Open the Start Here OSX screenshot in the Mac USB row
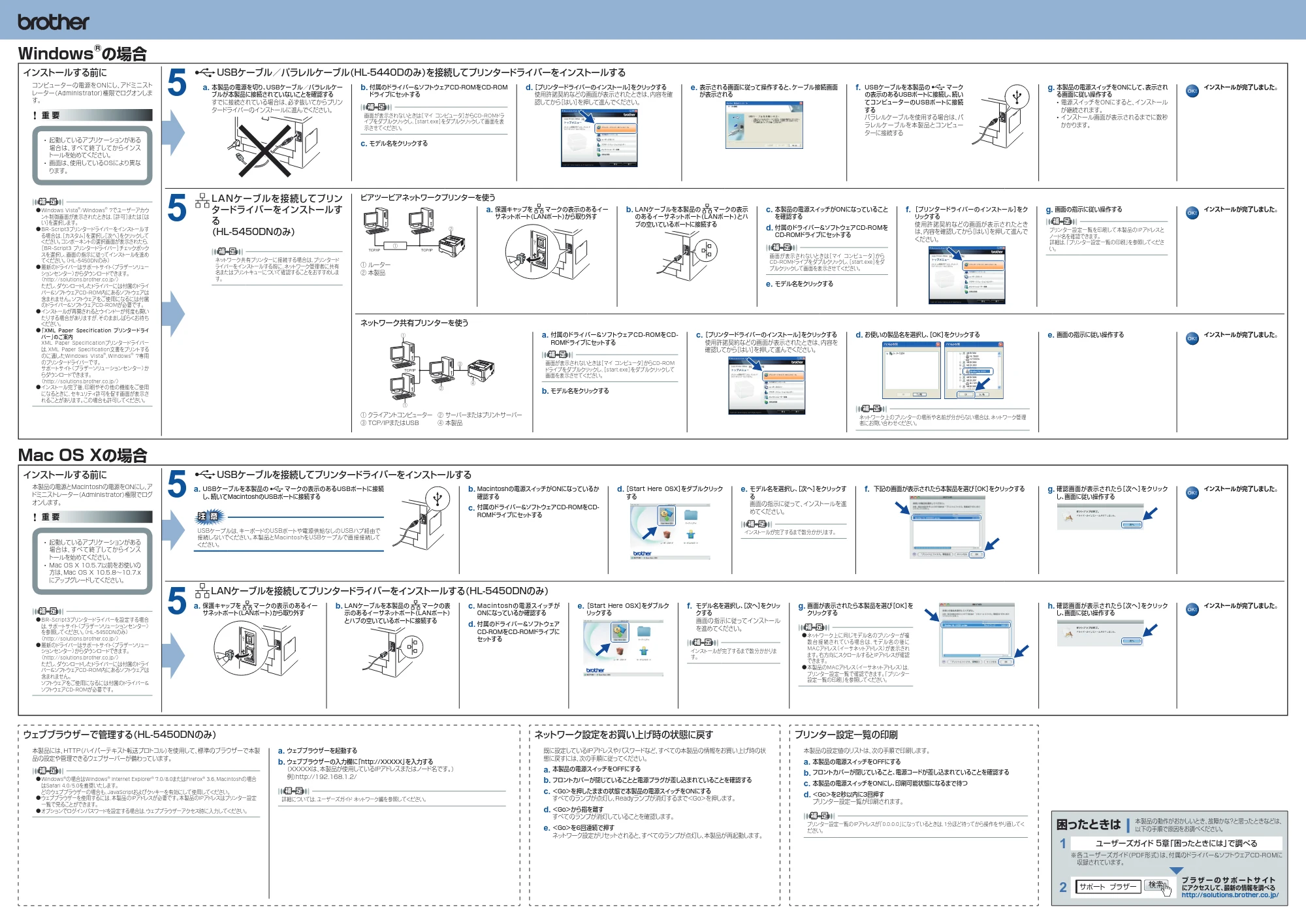This screenshot has height=924, width=1306. (670, 532)
